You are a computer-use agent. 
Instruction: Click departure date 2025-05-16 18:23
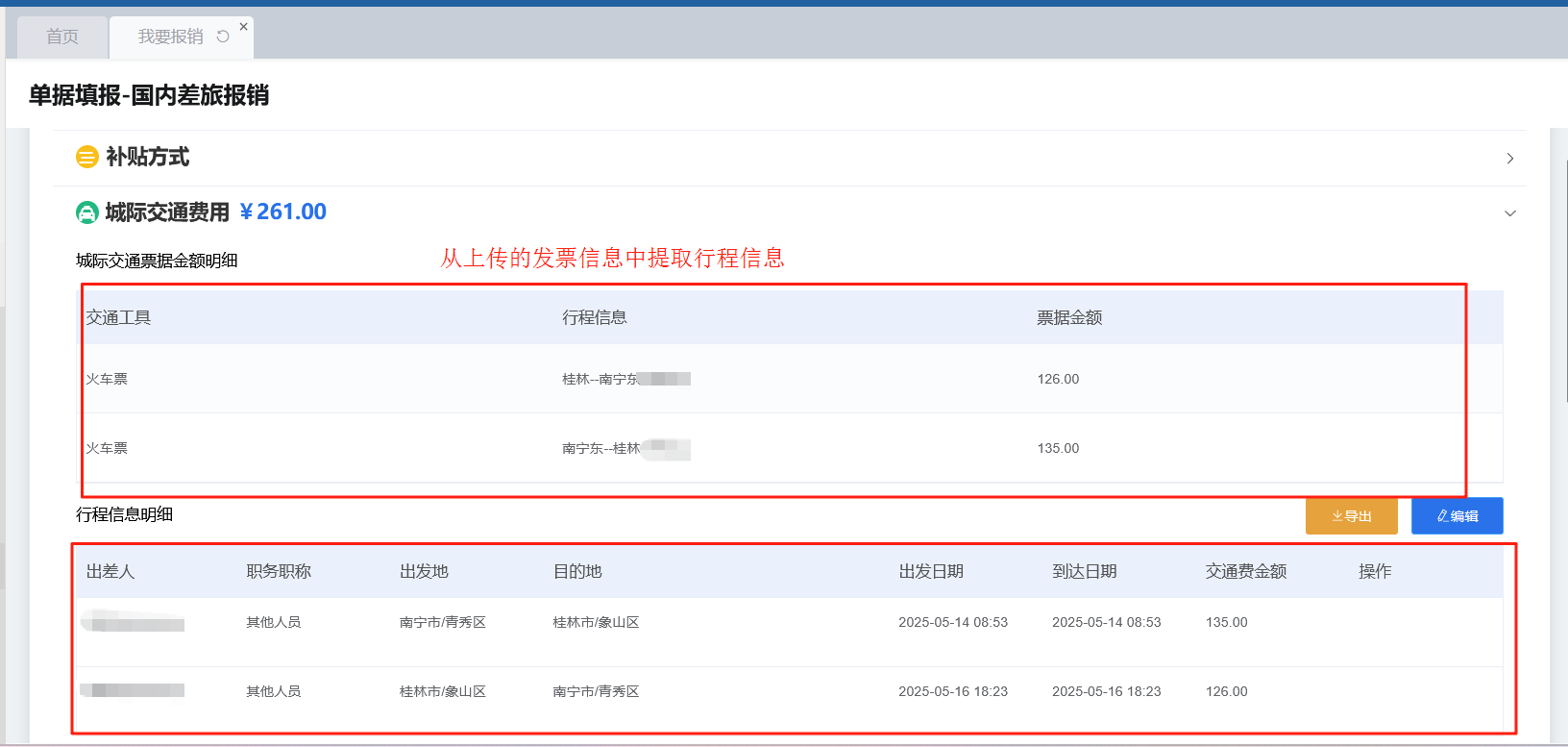click(x=953, y=691)
